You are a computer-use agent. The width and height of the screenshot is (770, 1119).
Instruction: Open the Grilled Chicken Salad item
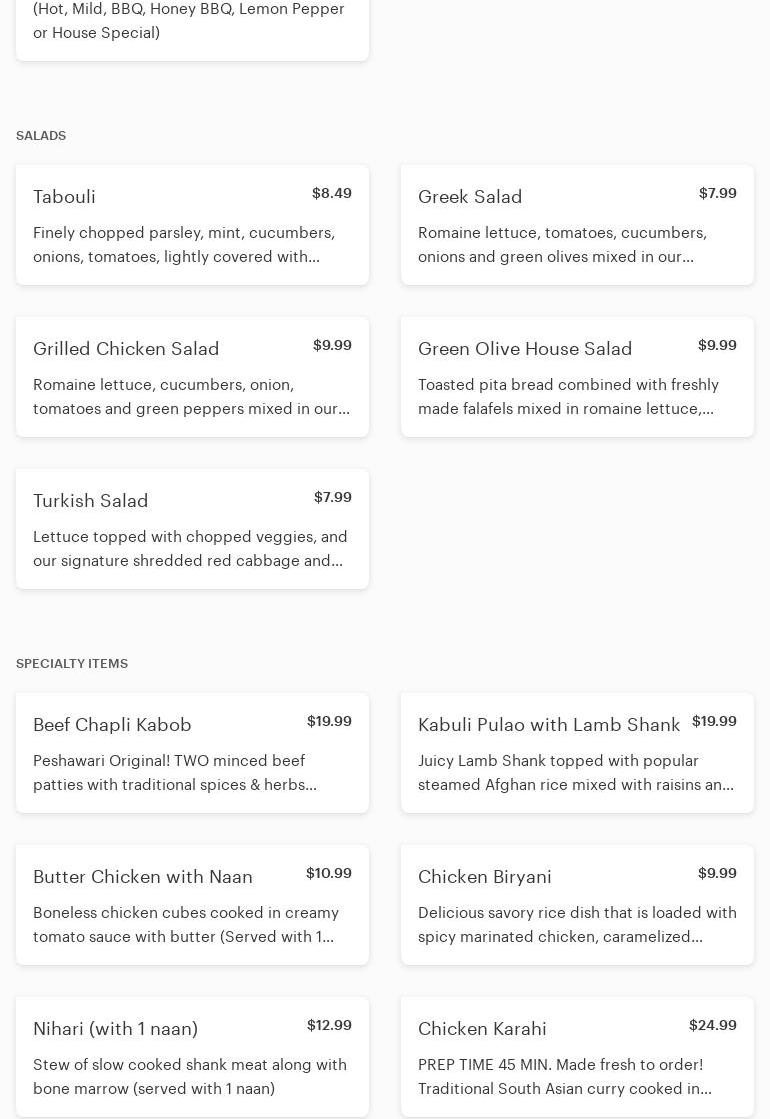(192, 377)
